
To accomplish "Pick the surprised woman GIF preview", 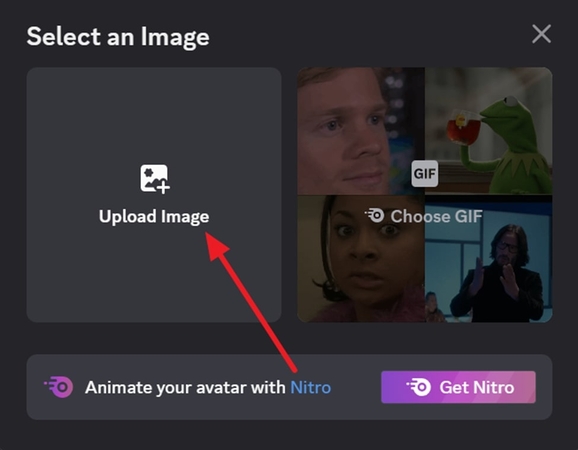I will 361,259.
